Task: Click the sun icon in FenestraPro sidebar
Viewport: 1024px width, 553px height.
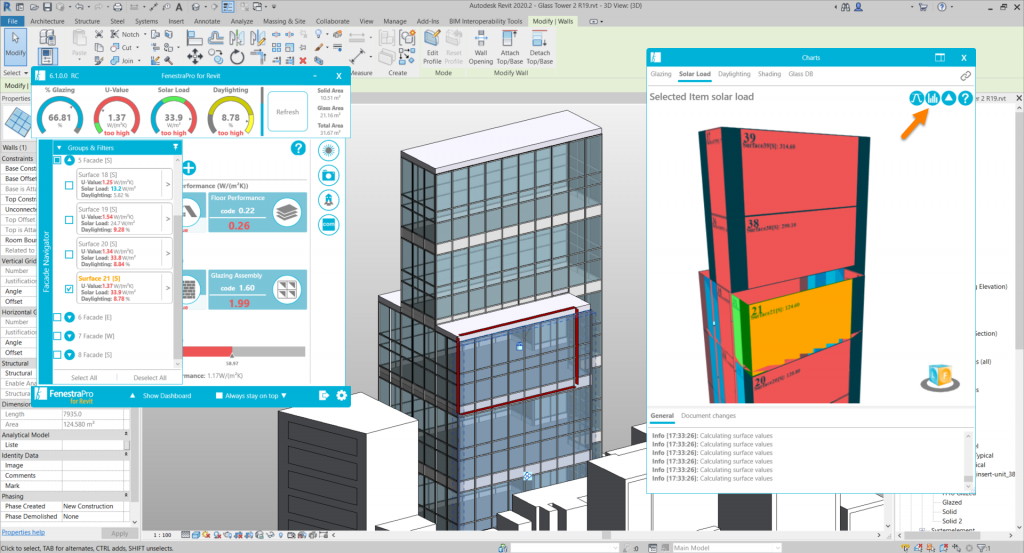Action: pos(328,151)
